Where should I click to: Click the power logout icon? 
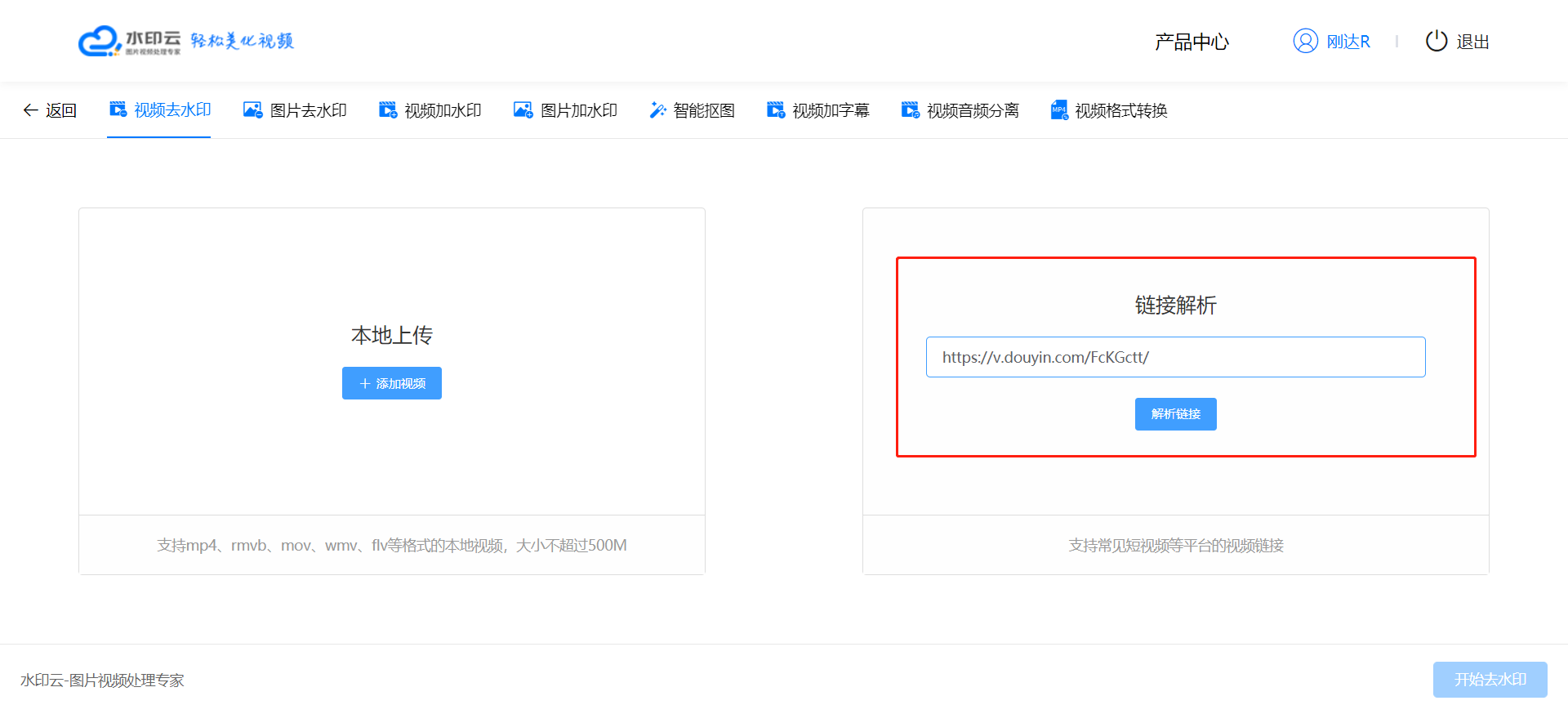tap(1437, 41)
